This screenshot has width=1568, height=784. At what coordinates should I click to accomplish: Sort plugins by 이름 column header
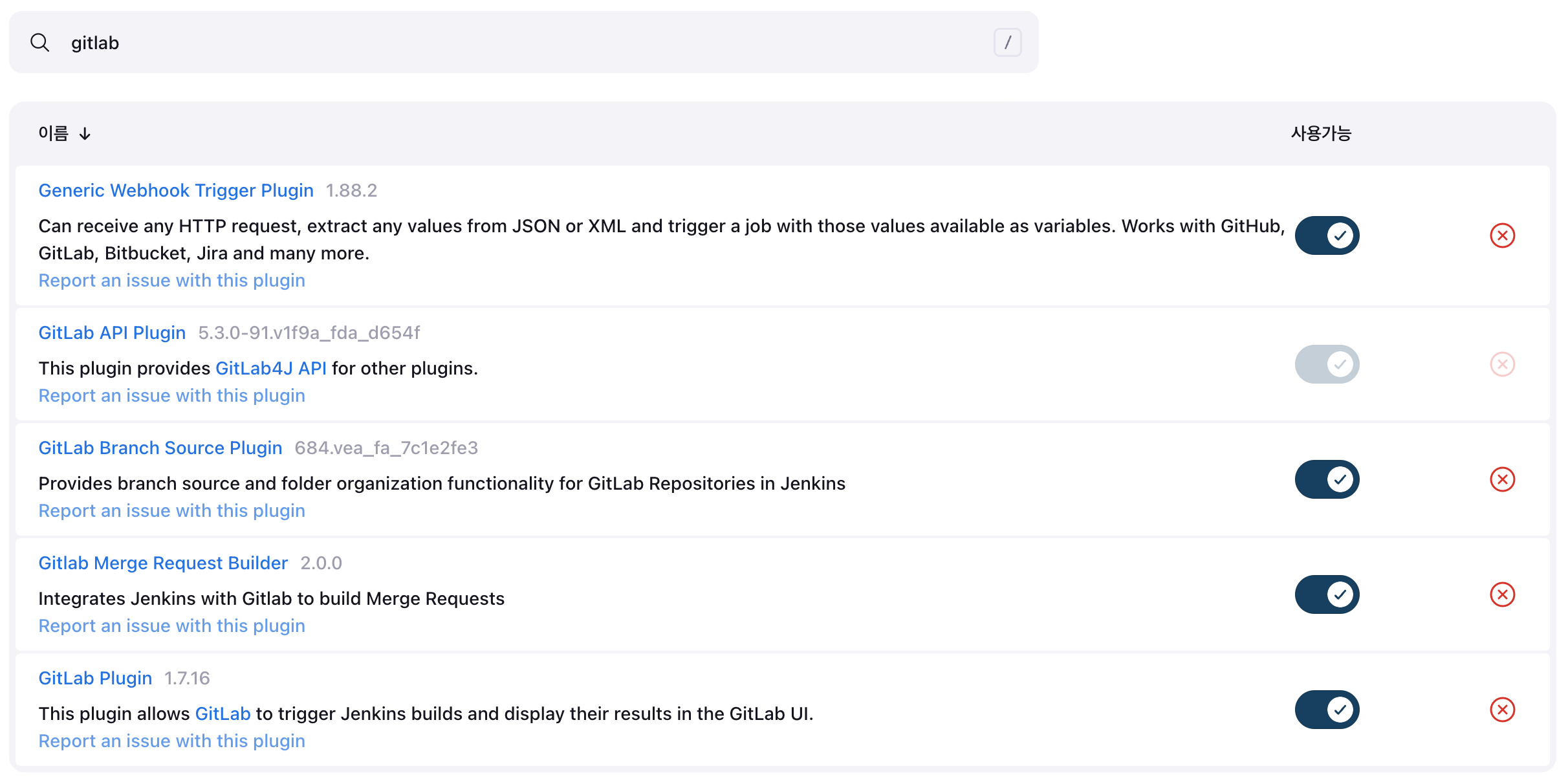click(54, 133)
